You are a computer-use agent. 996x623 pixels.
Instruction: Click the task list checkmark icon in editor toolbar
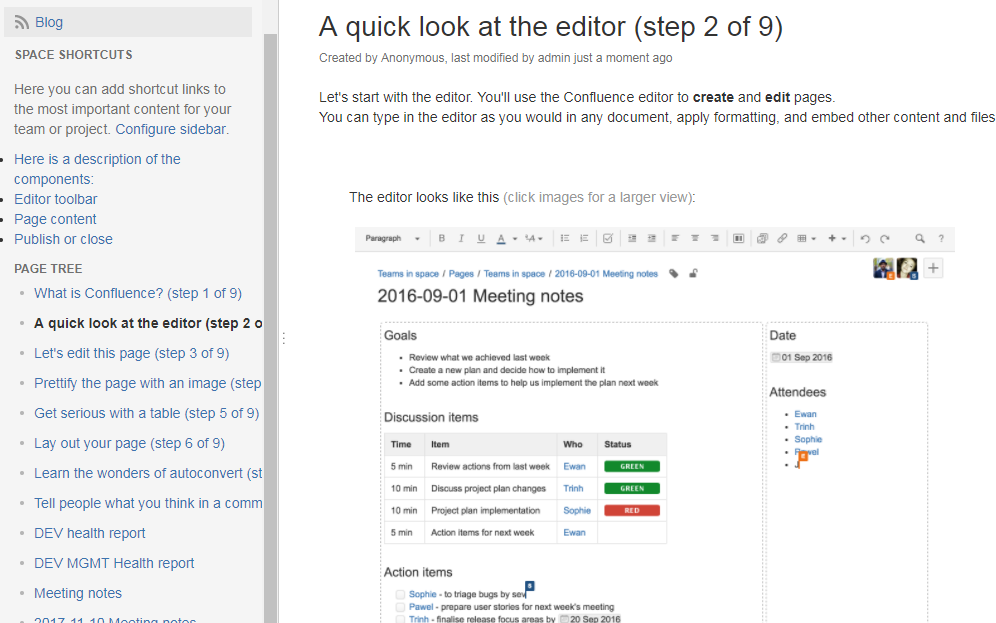[608, 239]
